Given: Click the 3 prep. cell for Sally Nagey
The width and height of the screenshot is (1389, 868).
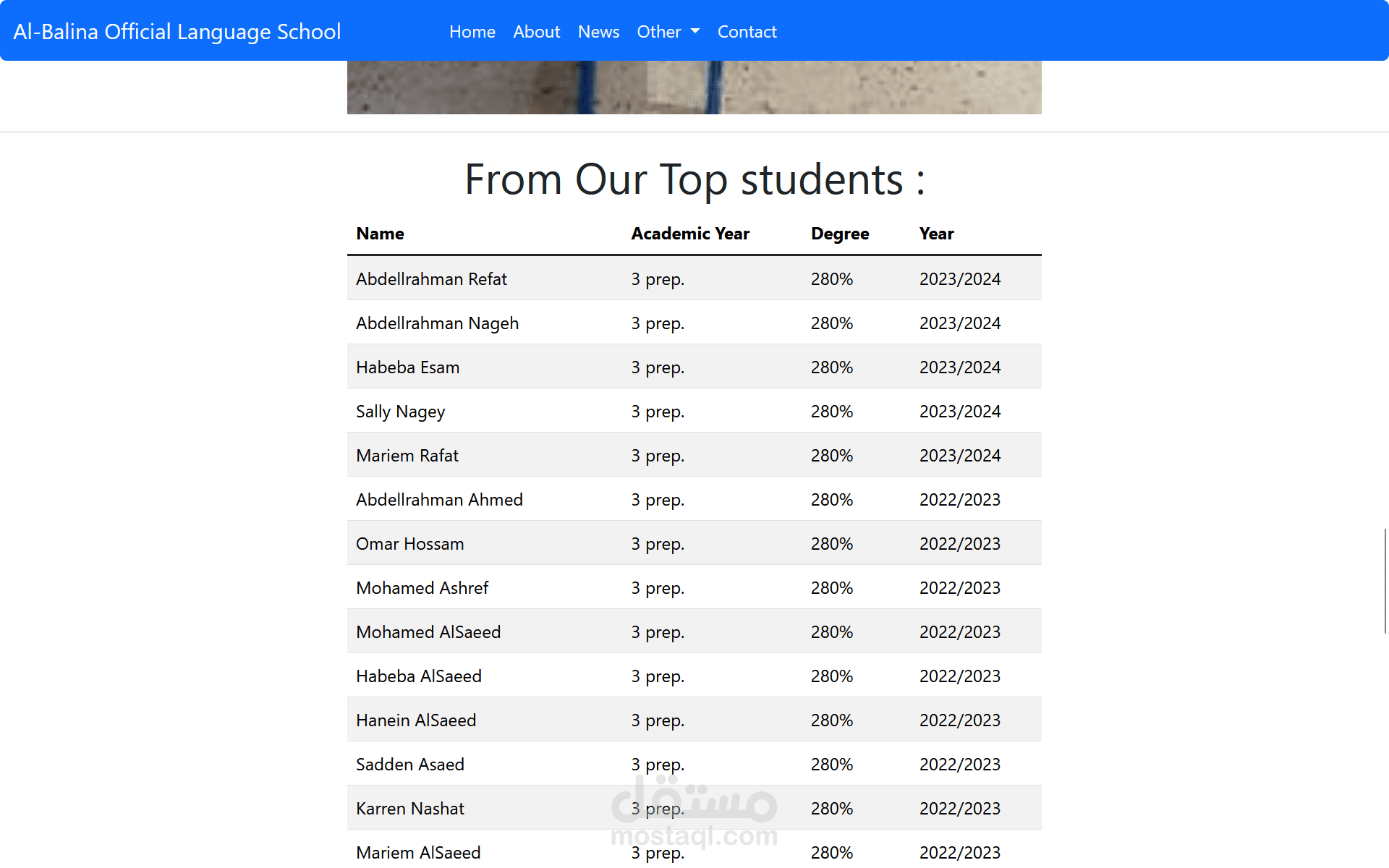Looking at the screenshot, I should click(x=658, y=412).
